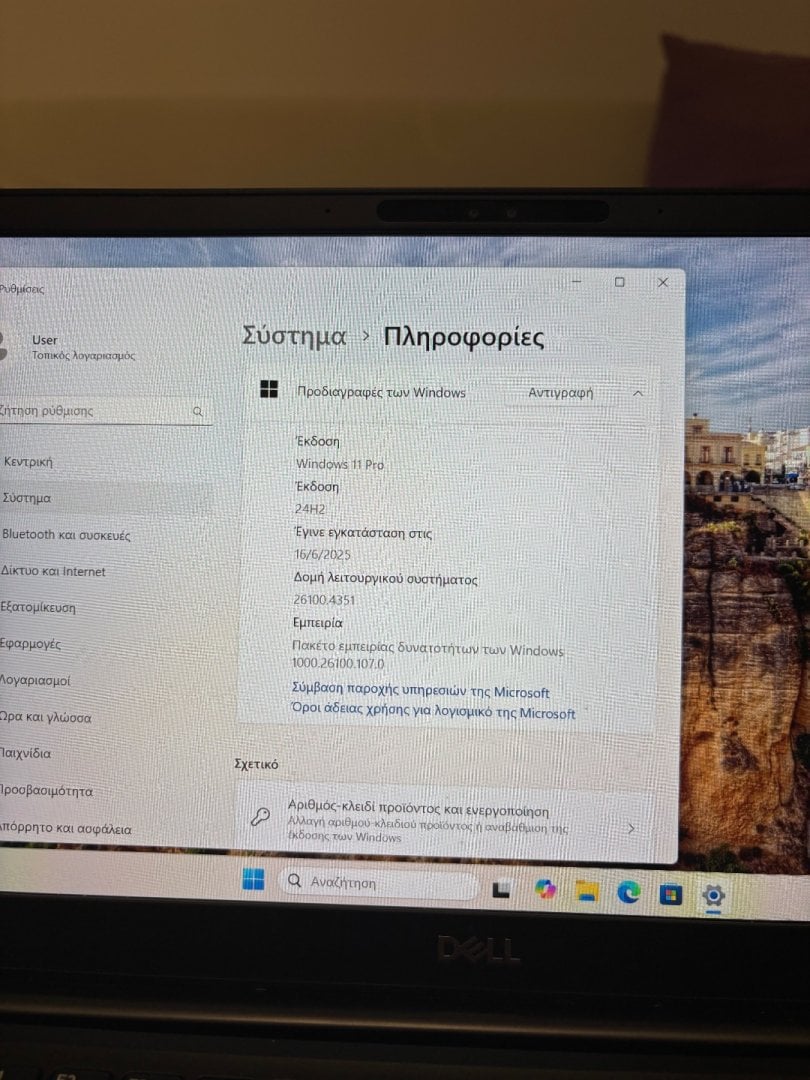Open Microsoft Store from the taskbar
This screenshot has width=810, height=1080.
[x=670, y=895]
